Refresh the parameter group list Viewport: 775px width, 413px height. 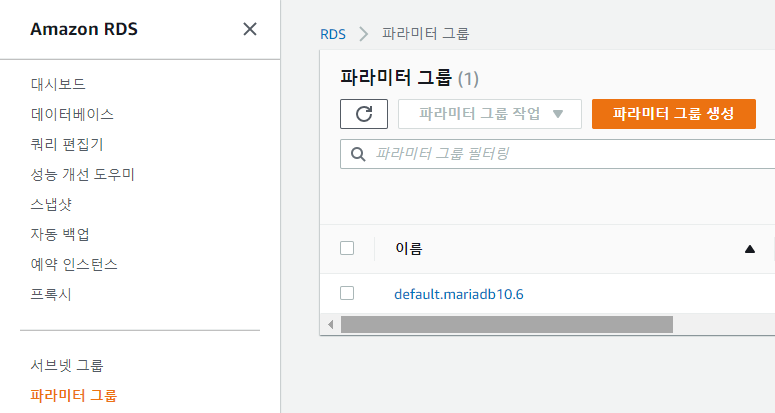point(364,114)
